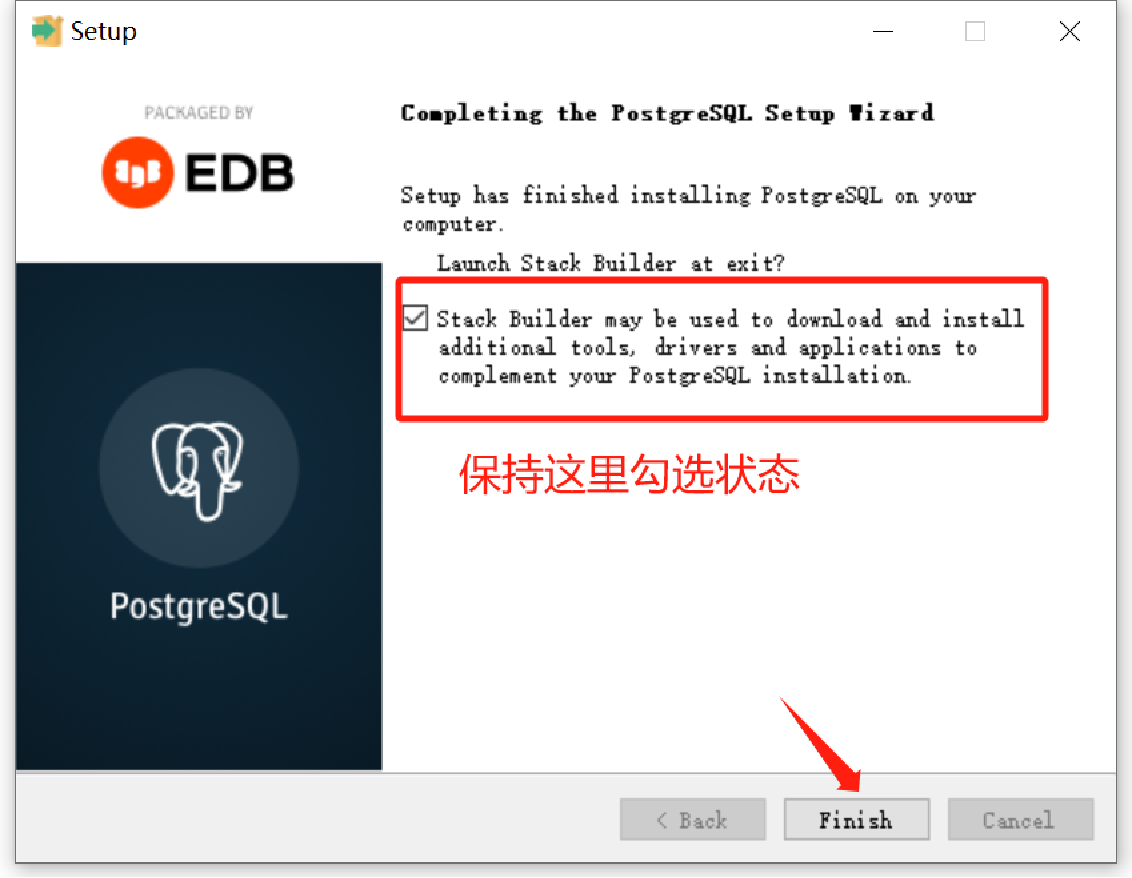Click the disabled Back button

pos(692,820)
